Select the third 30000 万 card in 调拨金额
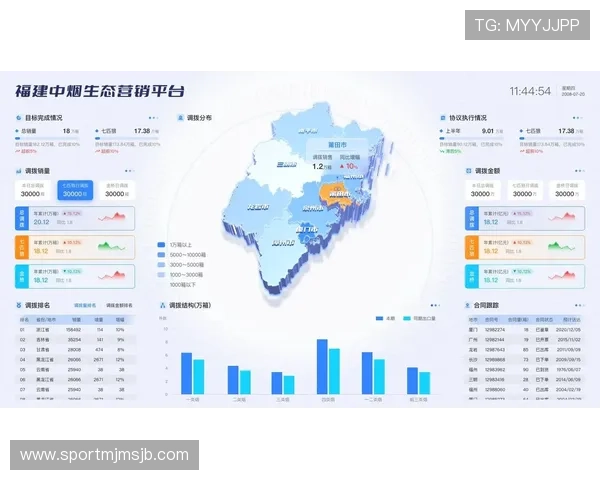The image size is (600, 480). 567,190
